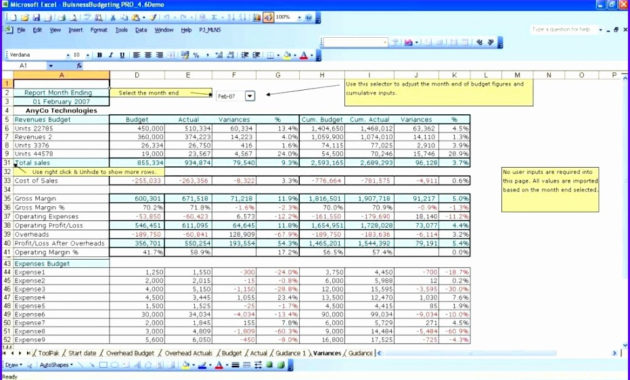Click the Open folder icon
630x380 pixels.
tap(25, 18)
